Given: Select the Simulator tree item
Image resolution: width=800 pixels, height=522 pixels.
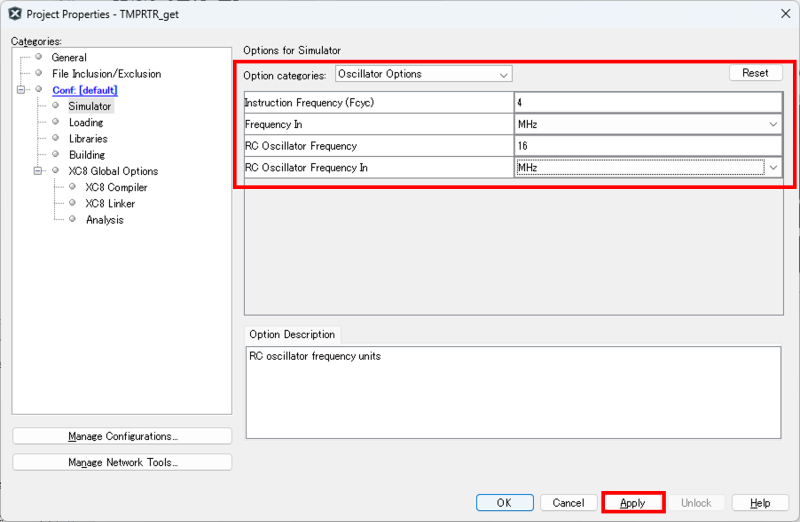Looking at the screenshot, I should coord(89,106).
